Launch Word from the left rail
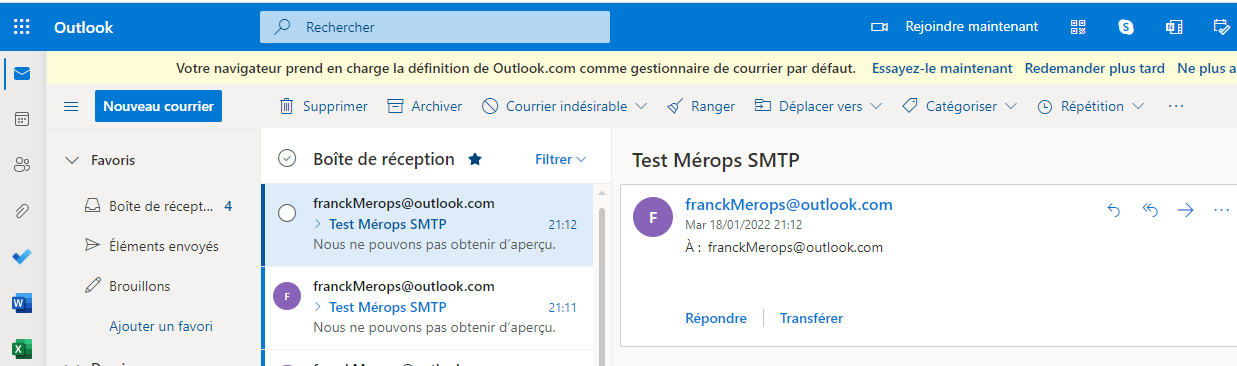This screenshot has width=1237, height=366. pyautogui.click(x=22, y=303)
